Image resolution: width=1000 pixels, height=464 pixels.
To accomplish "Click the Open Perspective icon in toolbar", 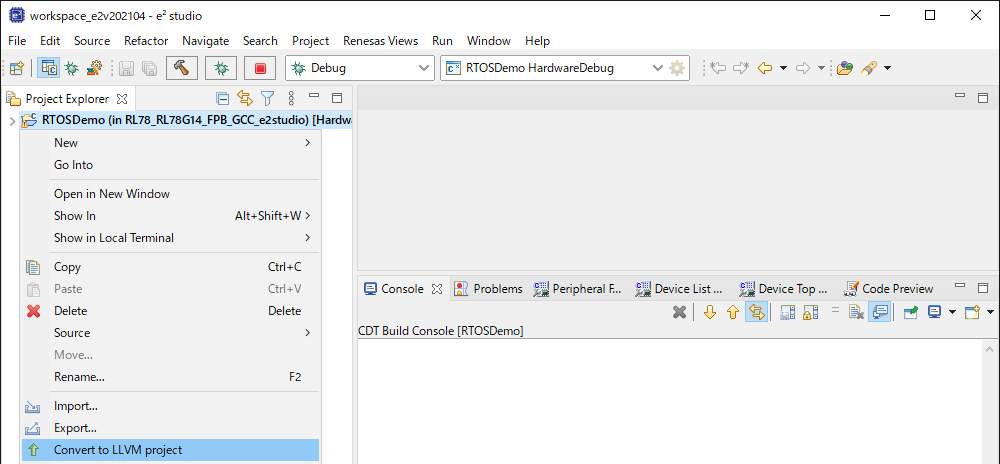I will tap(17, 68).
